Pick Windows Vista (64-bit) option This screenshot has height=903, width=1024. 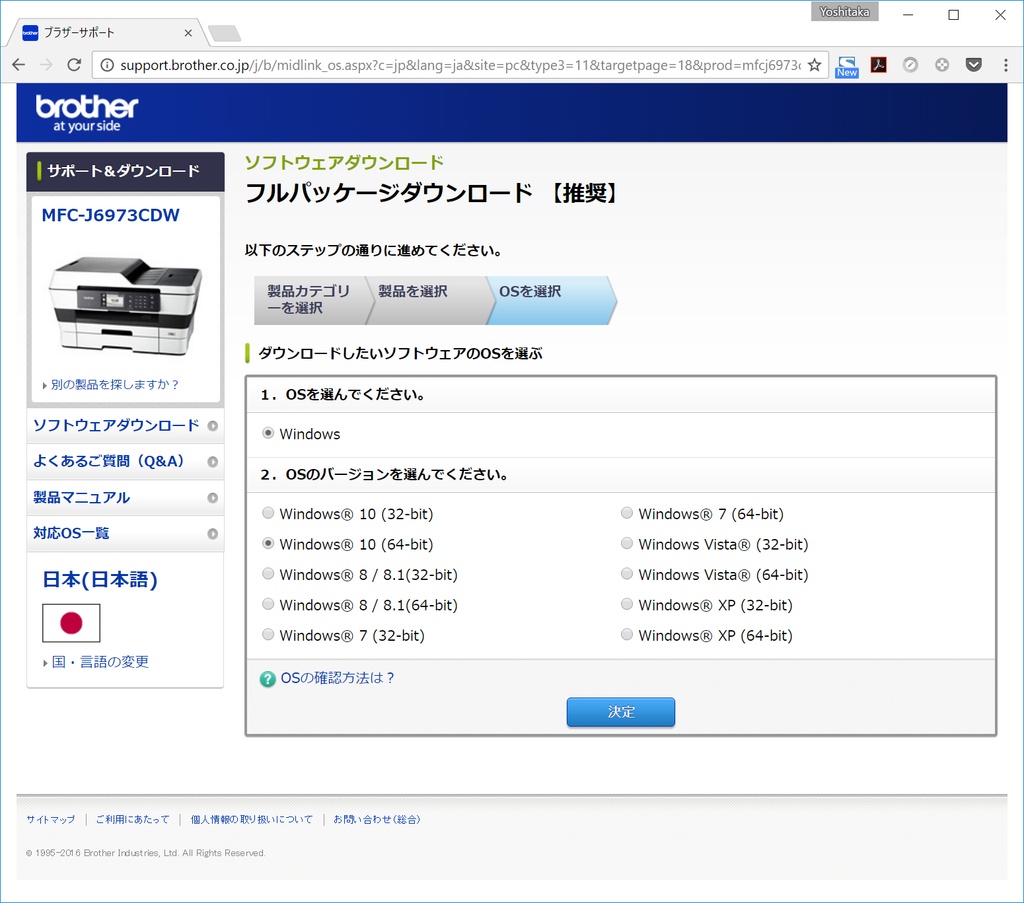tap(627, 574)
